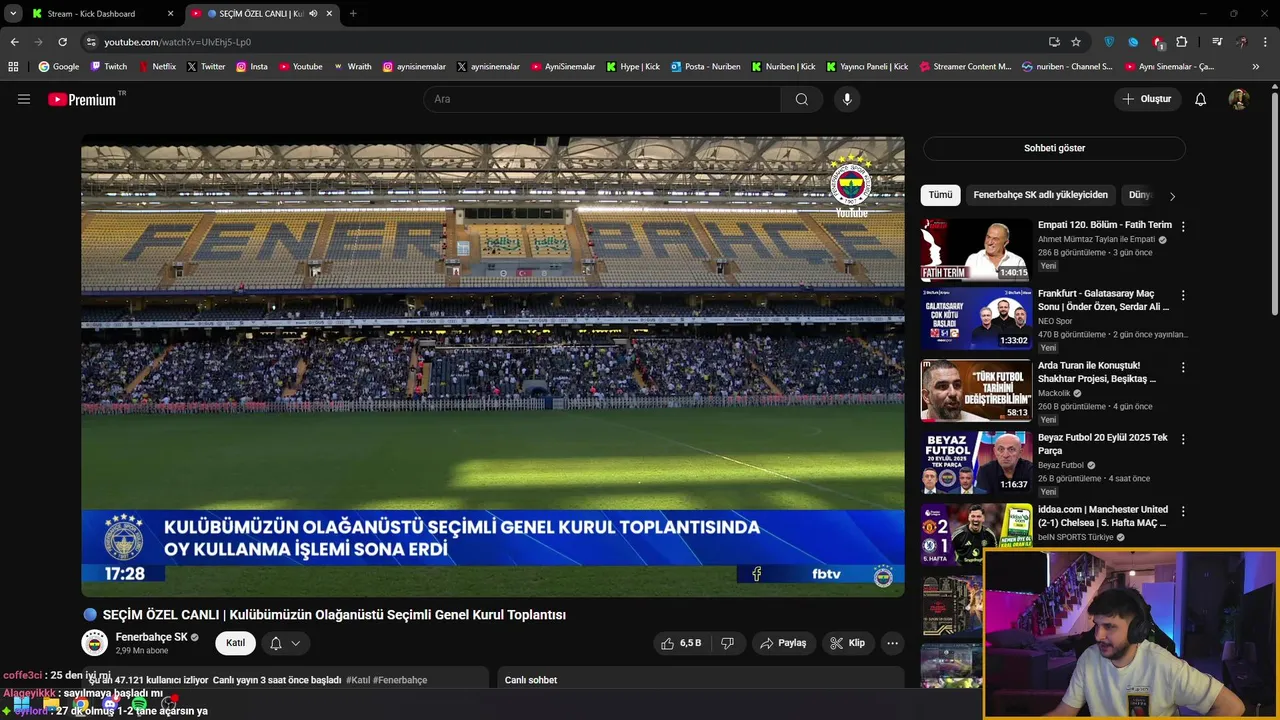Dislike the video

pyautogui.click(x=728, y=643)
